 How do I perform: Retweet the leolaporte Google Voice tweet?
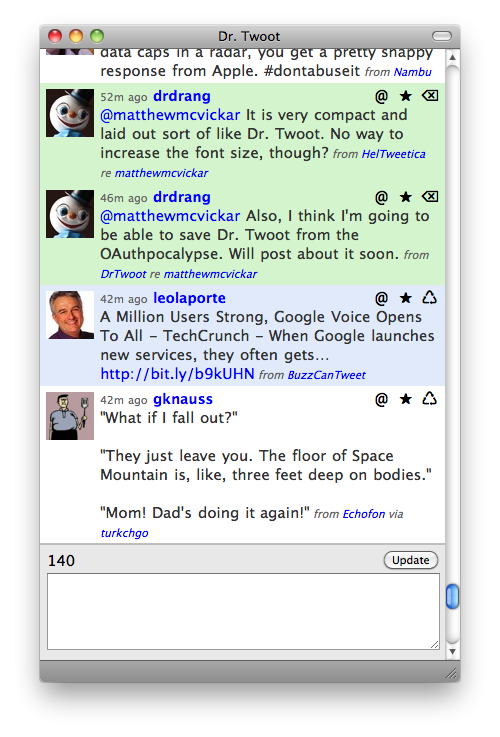coord(430,298)
